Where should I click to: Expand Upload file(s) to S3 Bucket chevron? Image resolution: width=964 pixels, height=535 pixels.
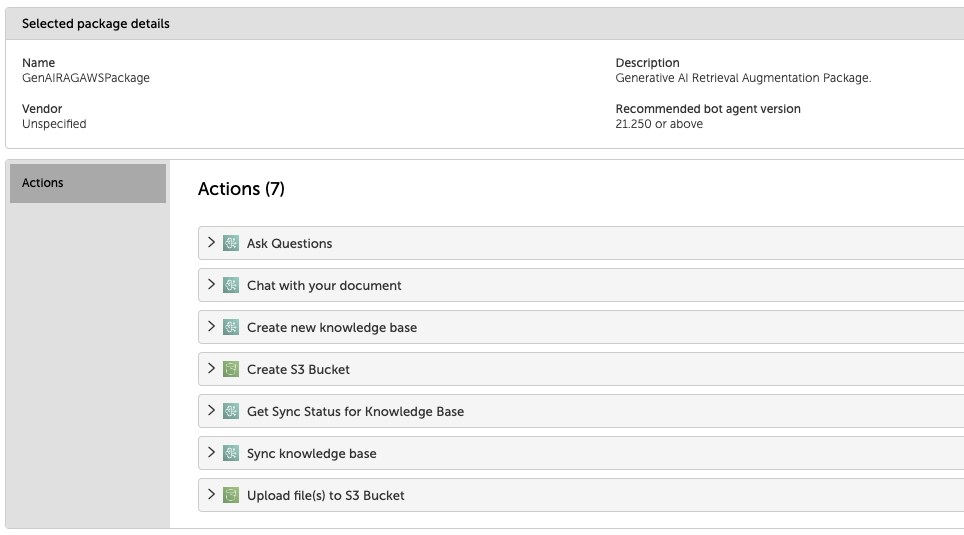[x=211, y=494]
